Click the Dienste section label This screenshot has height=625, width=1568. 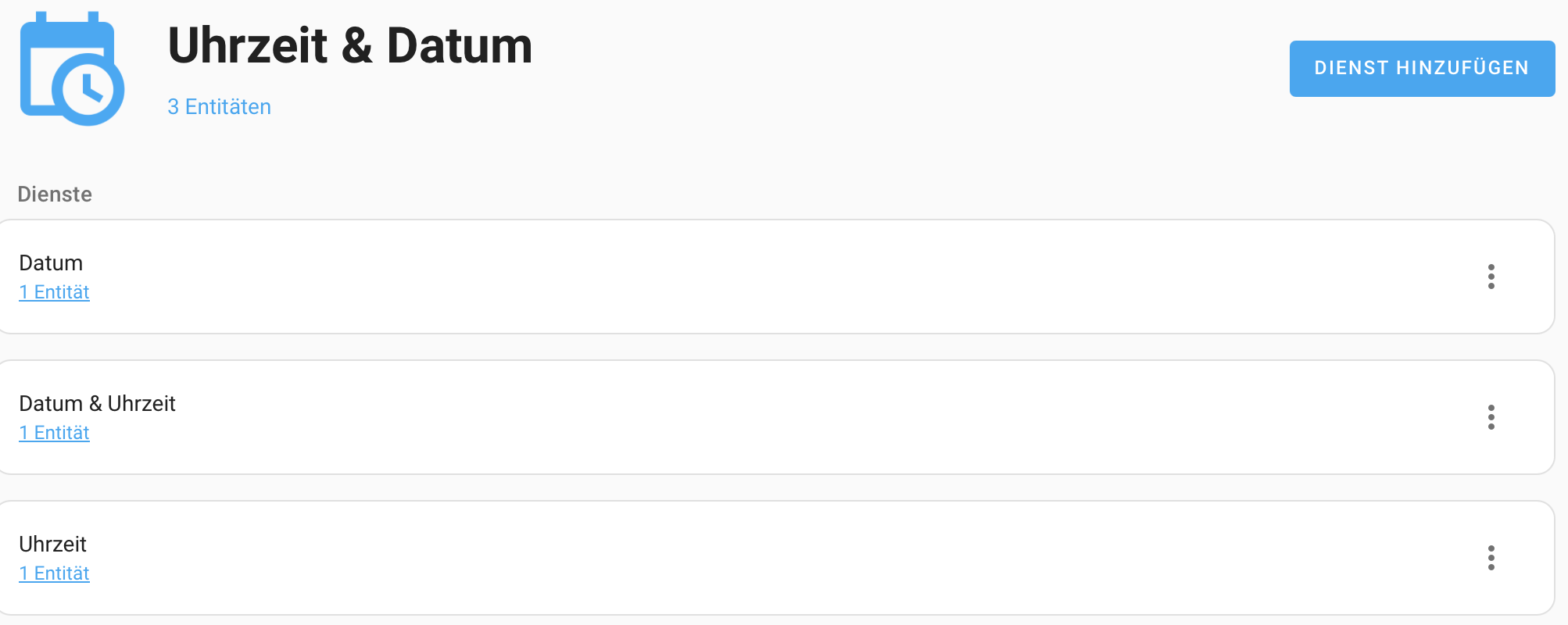pos(55,195)
